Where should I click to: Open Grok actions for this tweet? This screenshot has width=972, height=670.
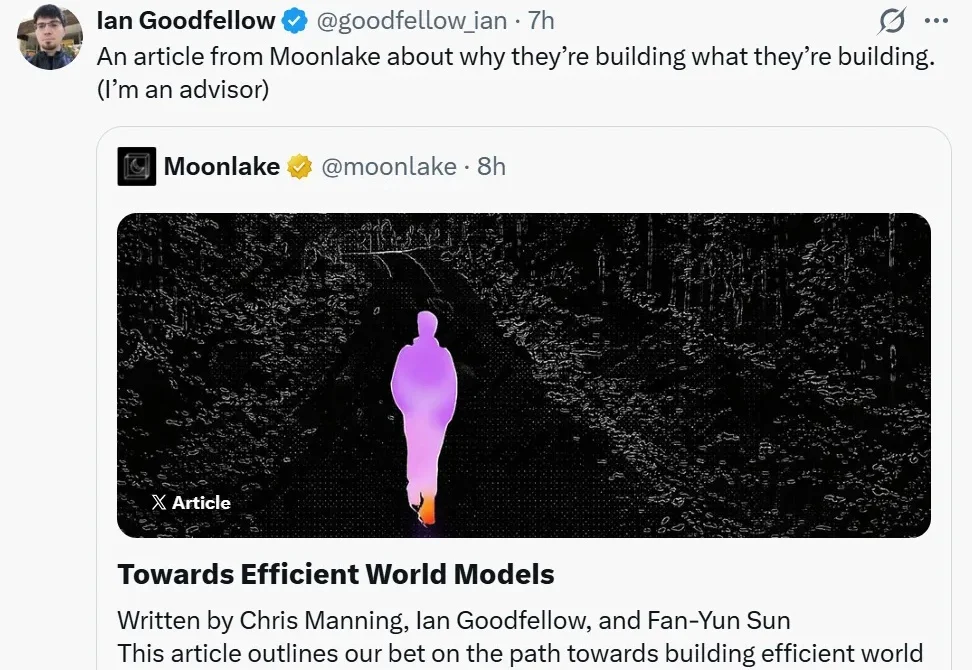pyautogui.click(x=890, y=20)
